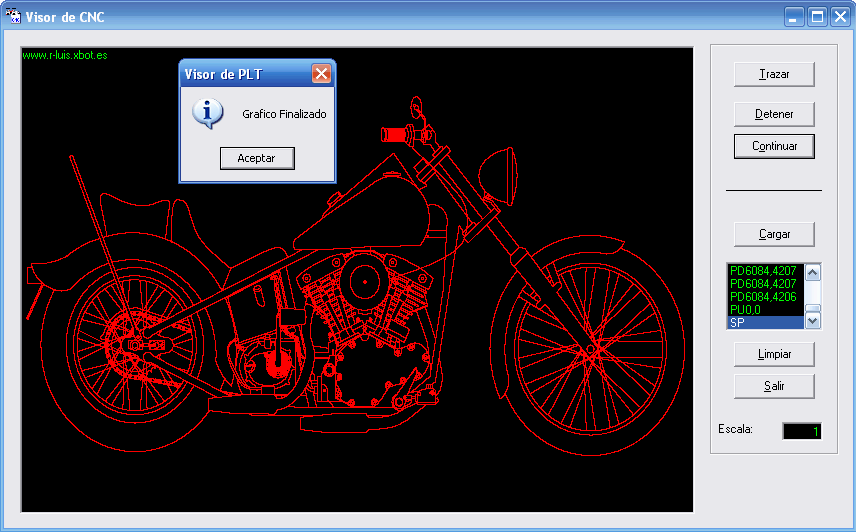Click the Escala value field
This screenshot has height=532, width=856.
(801, 431)
